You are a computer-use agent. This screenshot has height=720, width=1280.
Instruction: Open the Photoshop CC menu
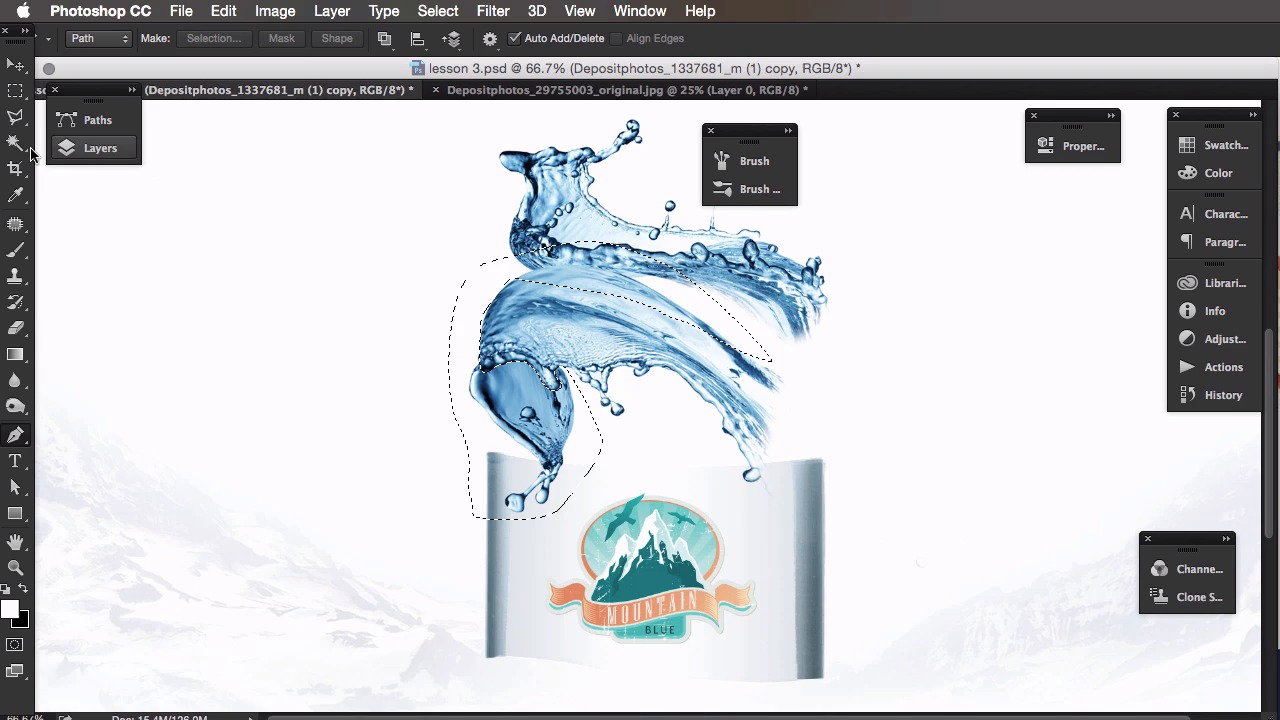click(100, 11)
